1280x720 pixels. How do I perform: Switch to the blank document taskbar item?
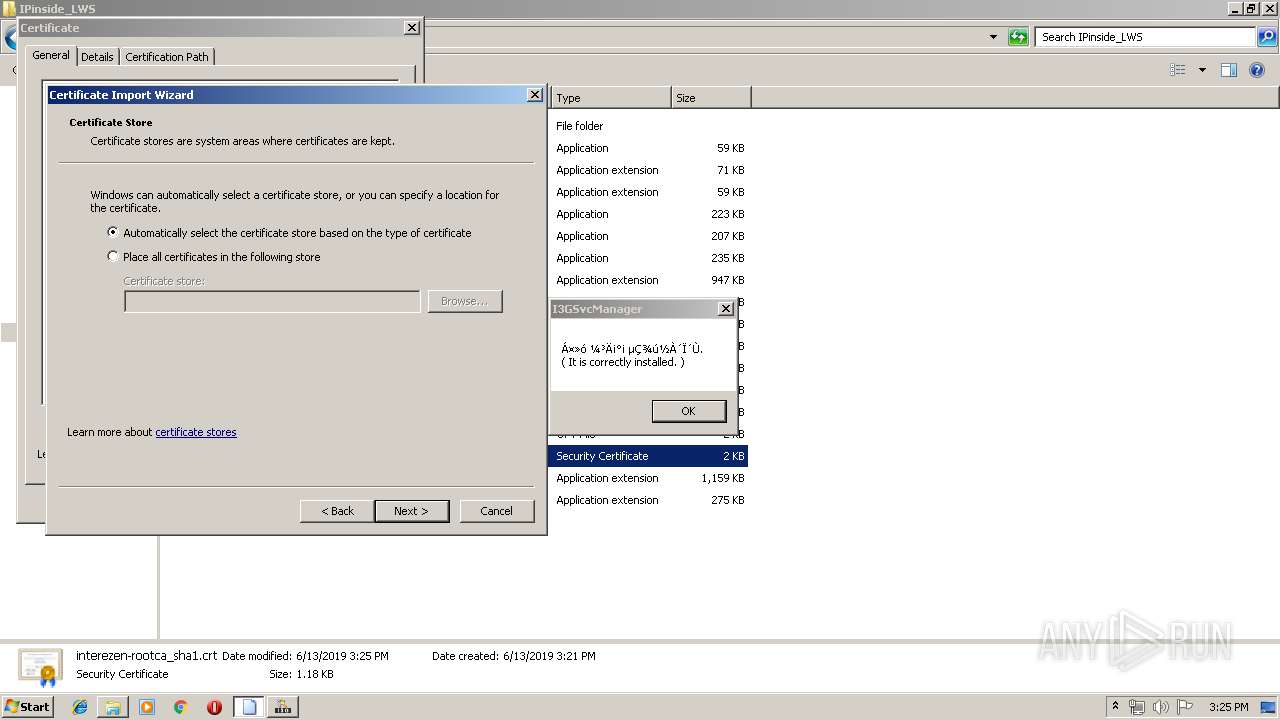tap(249, 707)
